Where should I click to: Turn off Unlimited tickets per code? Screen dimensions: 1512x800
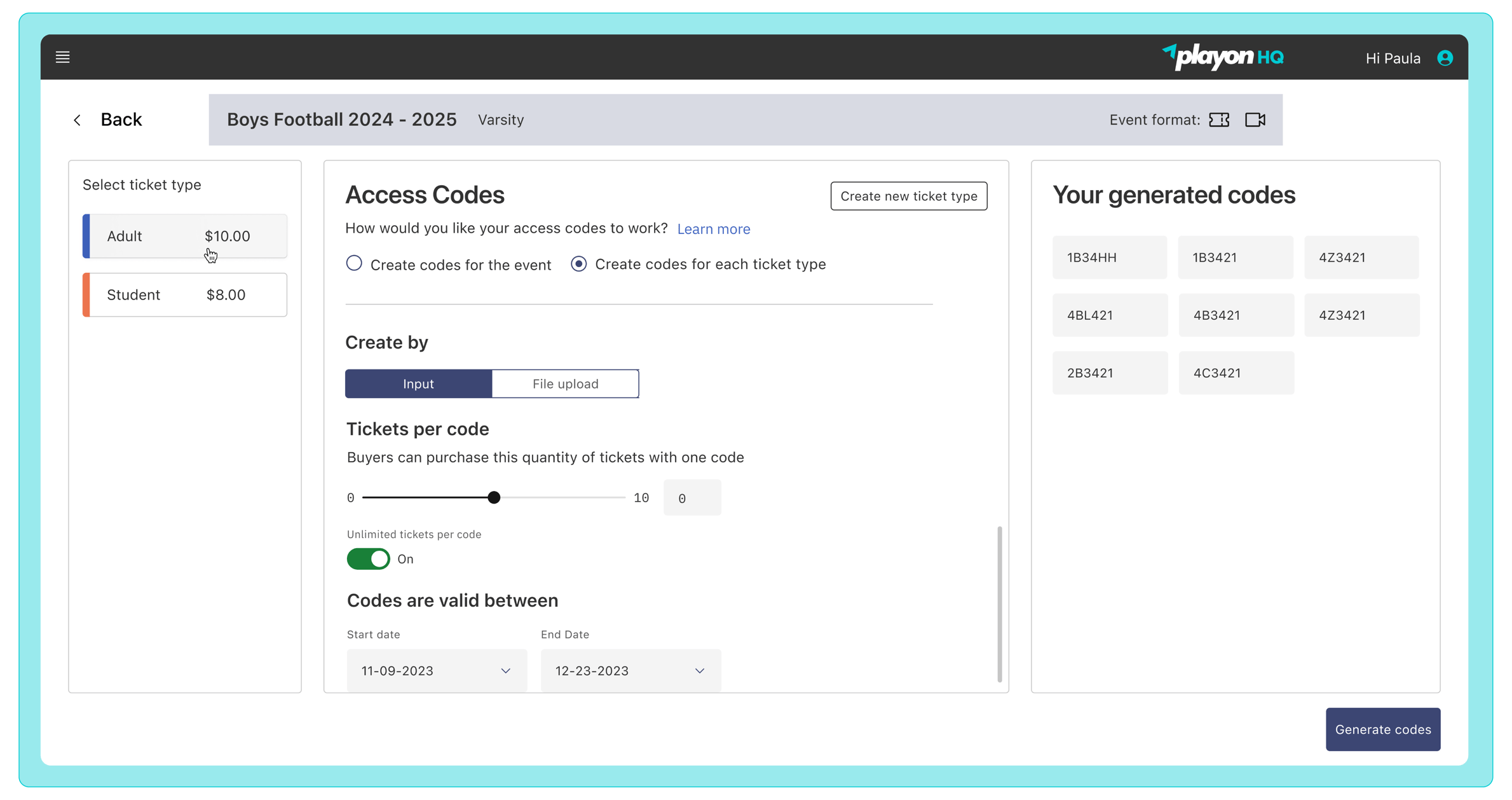368,558
